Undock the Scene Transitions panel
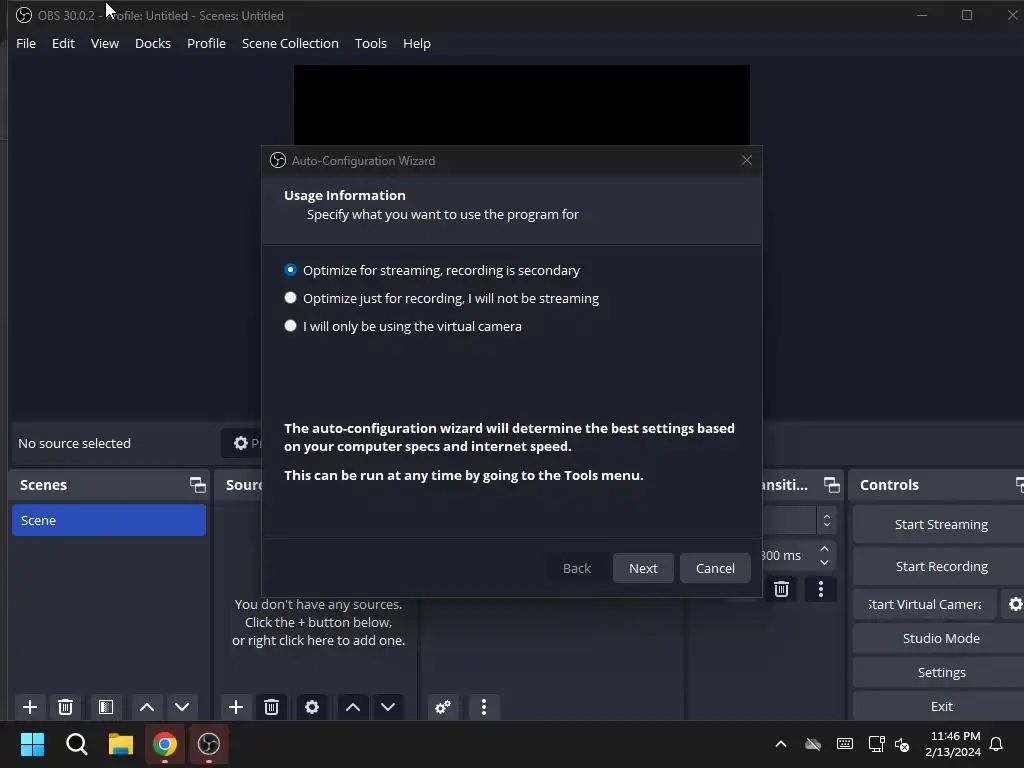Image resolution: width=1024 pixels, height=768 pixels. tap(831, 485)
